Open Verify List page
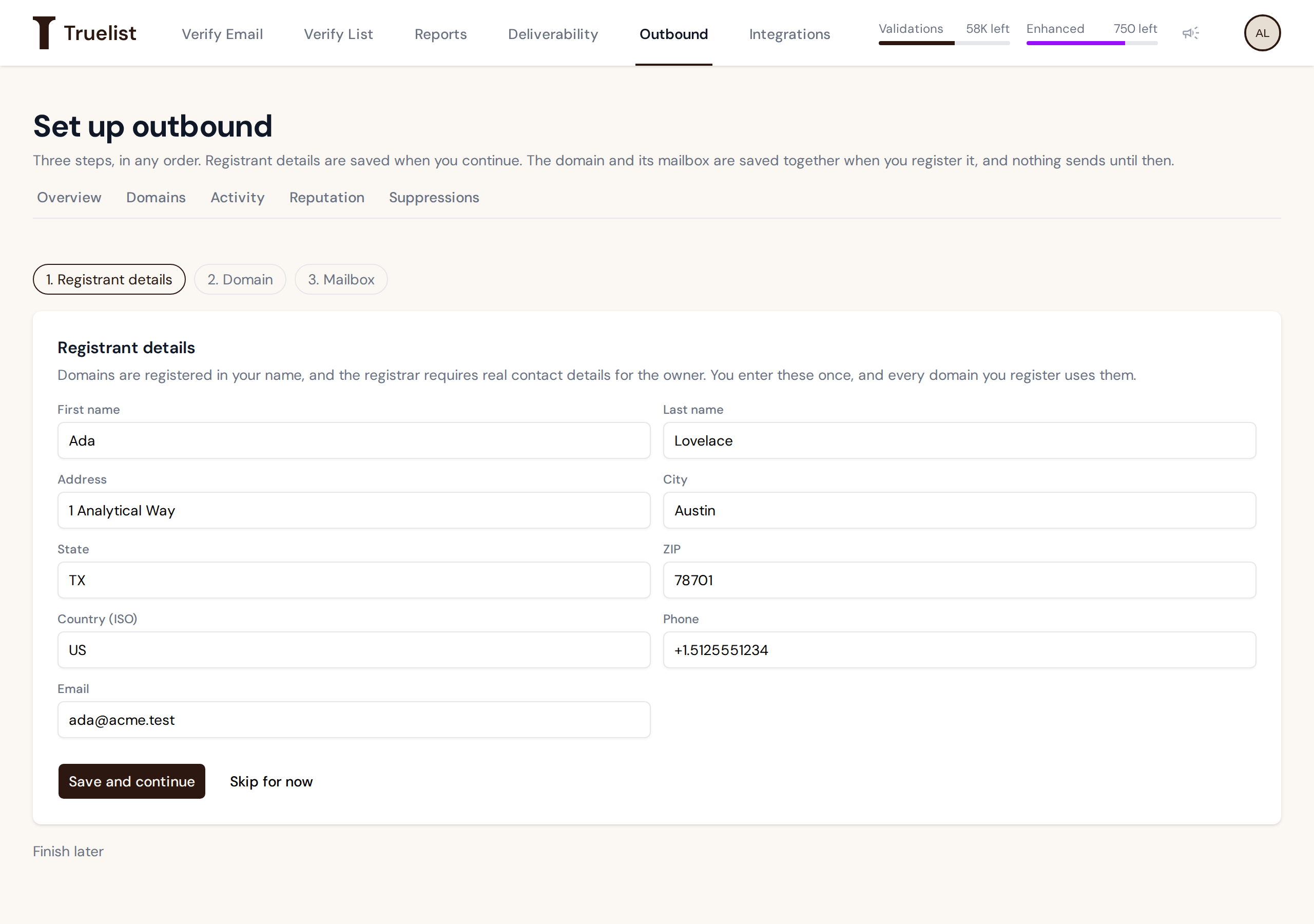Screen dimensions: 1314x924 coord(338,34)
